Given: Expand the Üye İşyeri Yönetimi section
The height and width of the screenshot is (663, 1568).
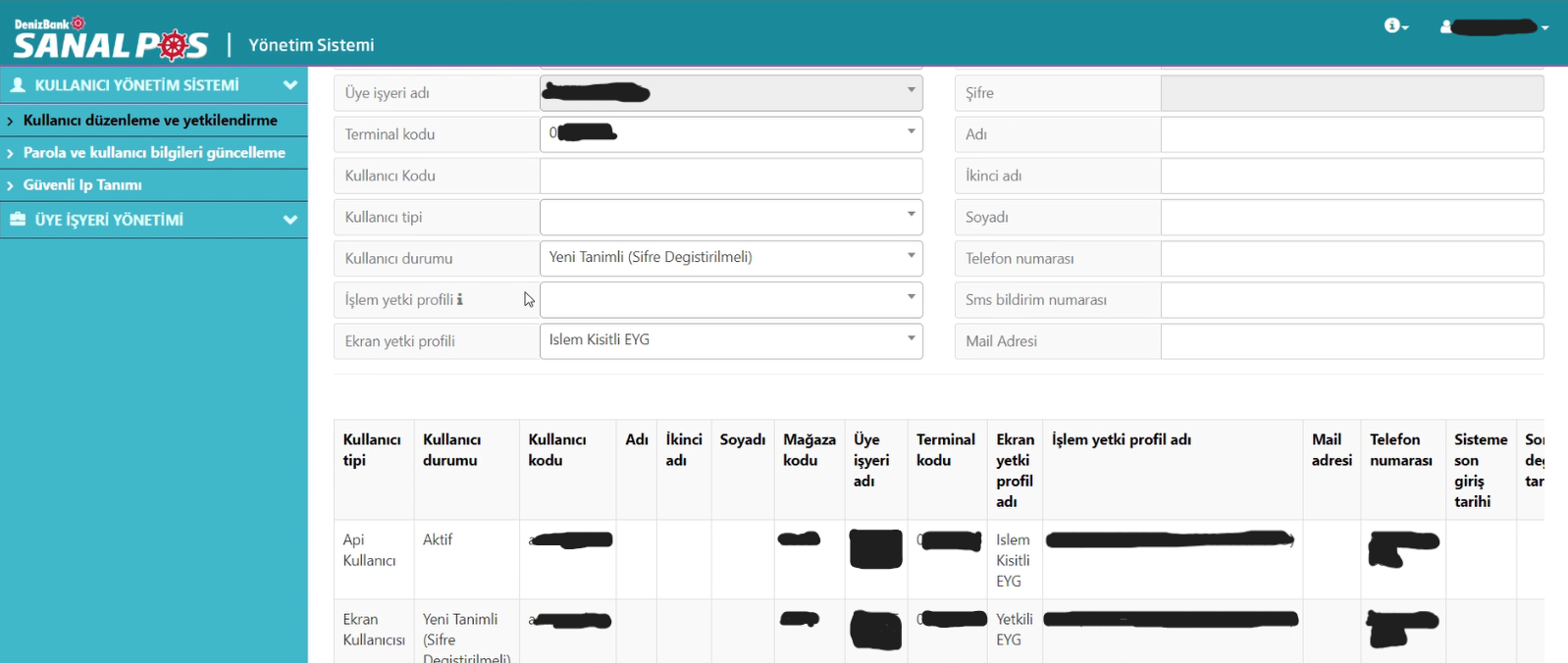Looking at the screenshot, I should coord(289,220).
